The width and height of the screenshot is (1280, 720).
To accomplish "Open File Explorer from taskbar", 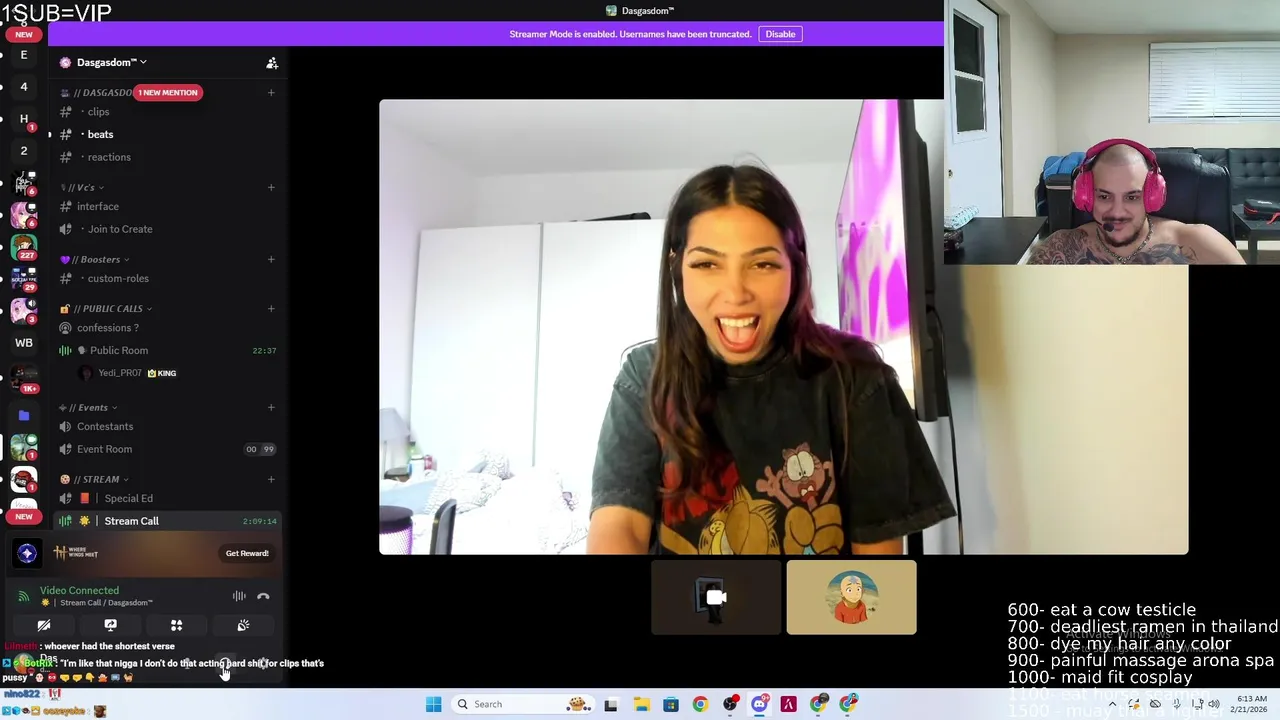I will (641, 704).
